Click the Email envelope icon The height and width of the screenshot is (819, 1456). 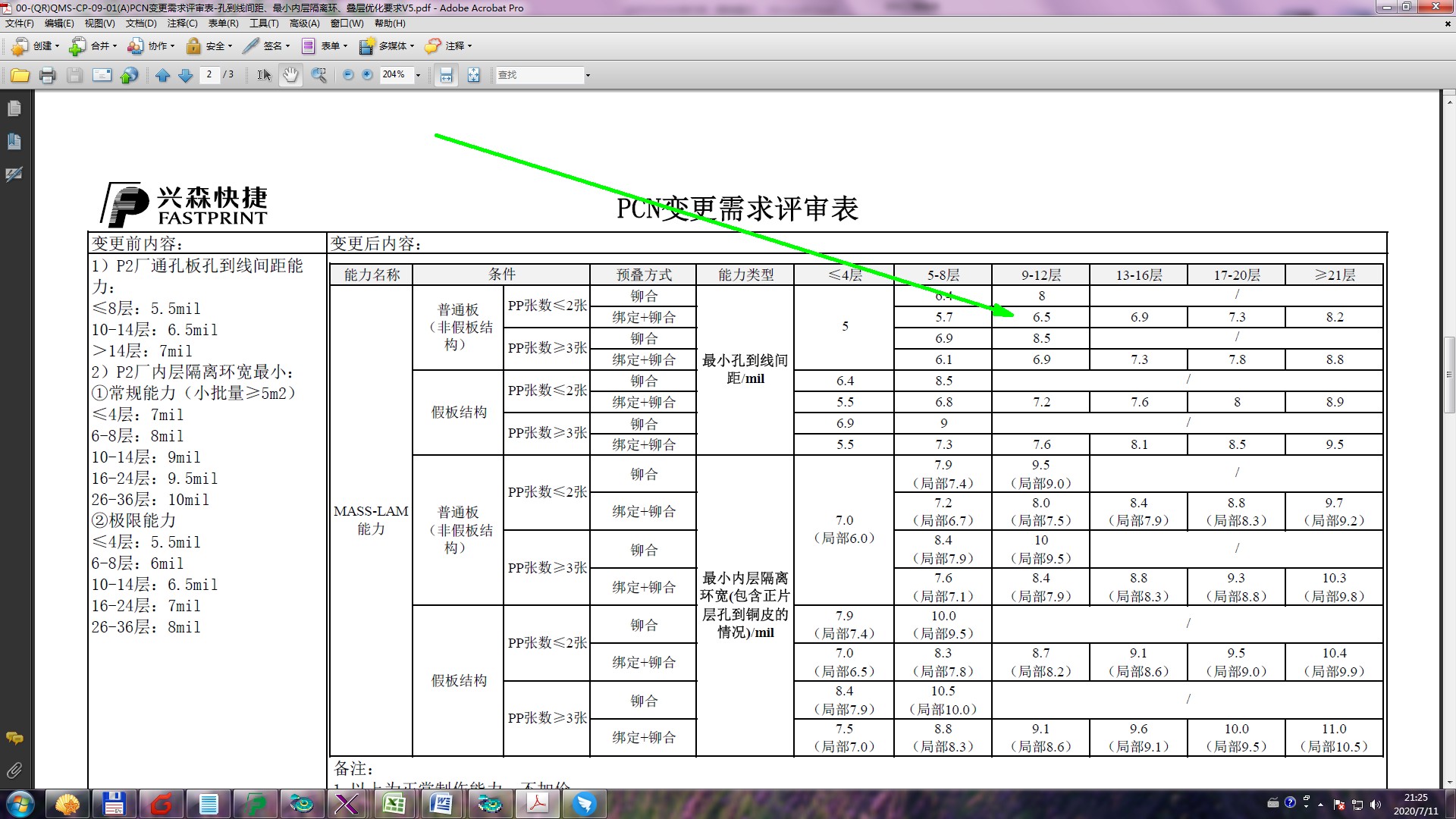point(102,75)
